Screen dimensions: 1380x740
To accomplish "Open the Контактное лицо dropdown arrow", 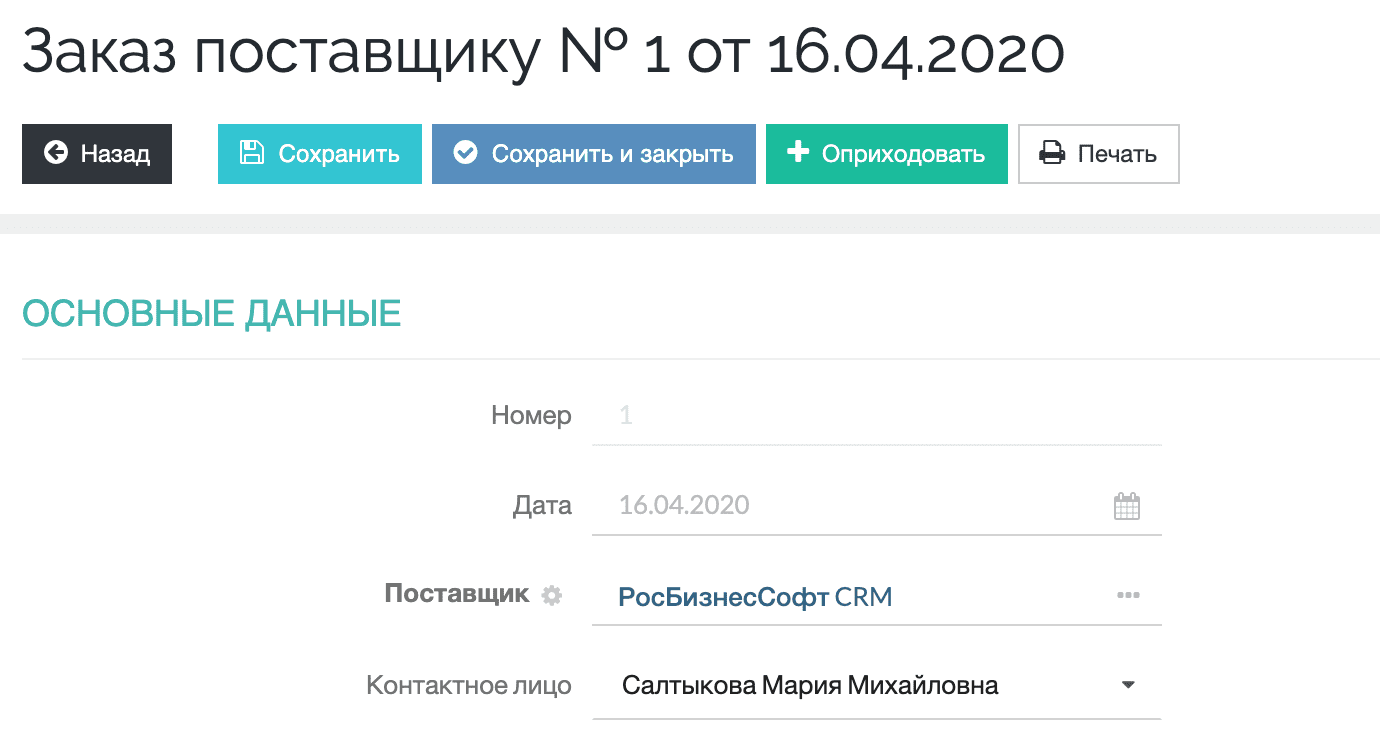I will coord(1127,685).
